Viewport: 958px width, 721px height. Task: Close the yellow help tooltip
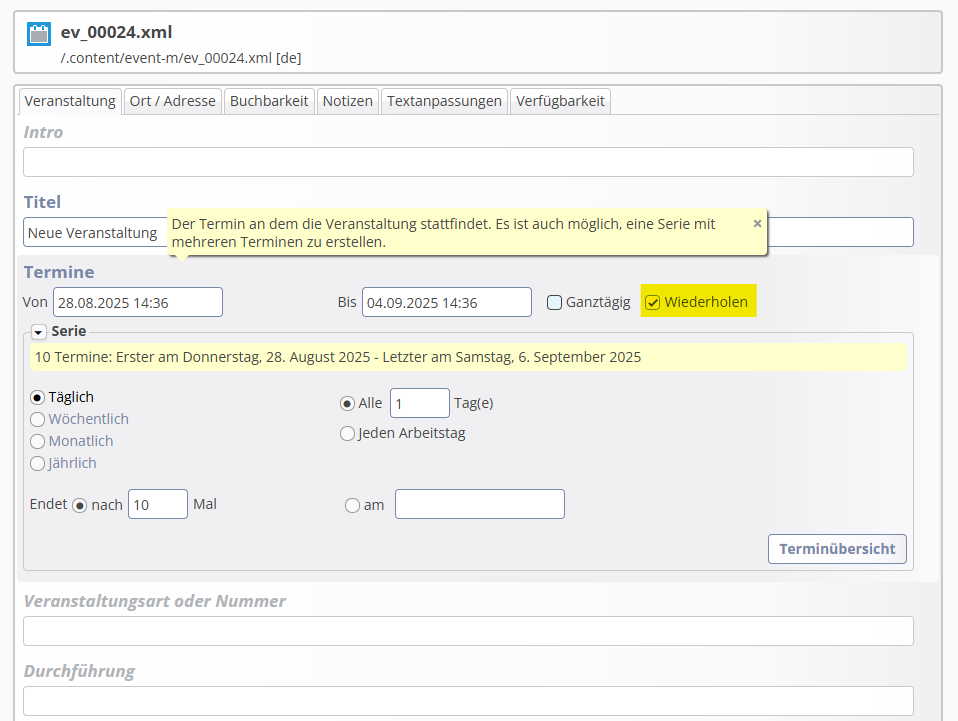coord(757,224)
